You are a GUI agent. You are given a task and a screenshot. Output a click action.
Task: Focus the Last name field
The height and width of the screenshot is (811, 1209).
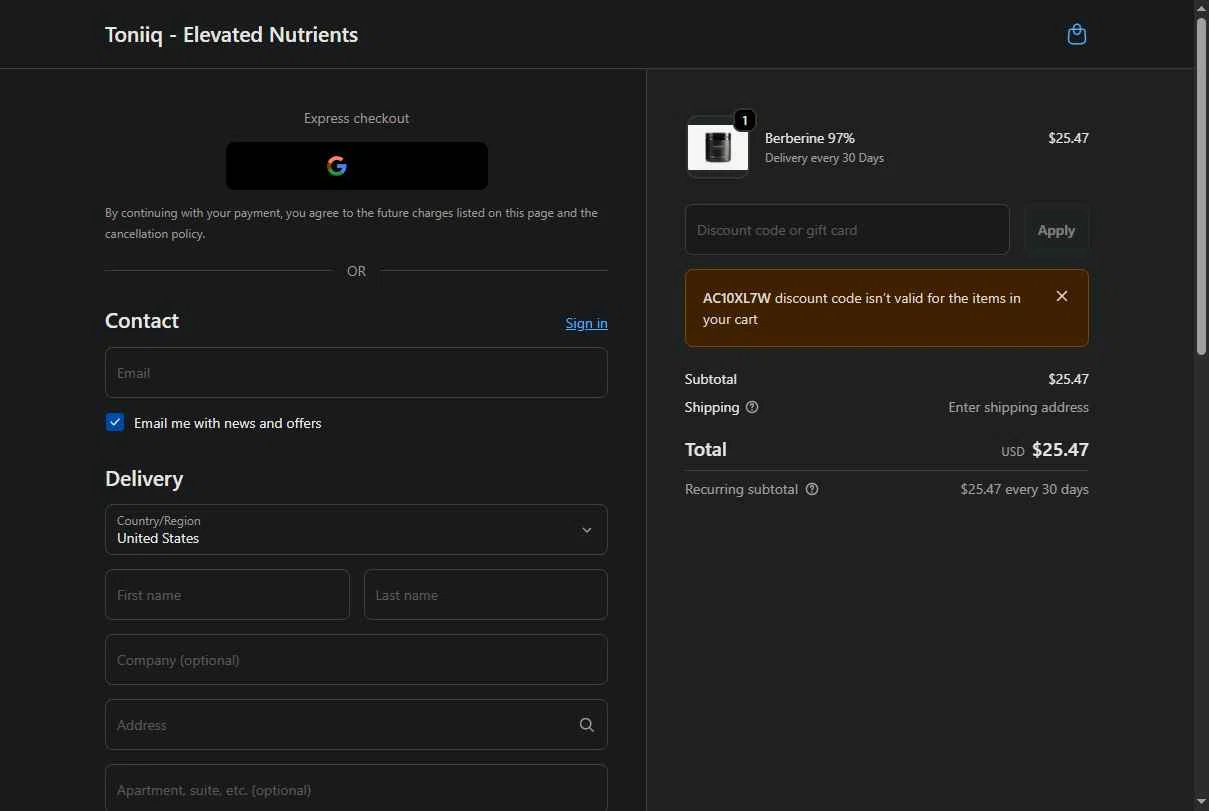pos(486,595)
